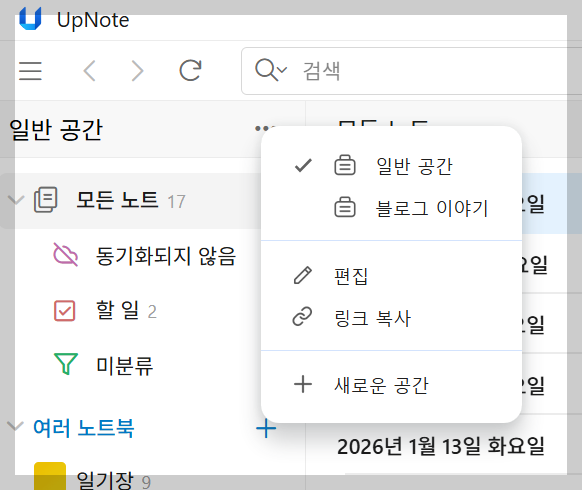Screen dimensions: 582x490
Task: Create a 새로운 공간 from the menu
Action: tap(392, 385)
